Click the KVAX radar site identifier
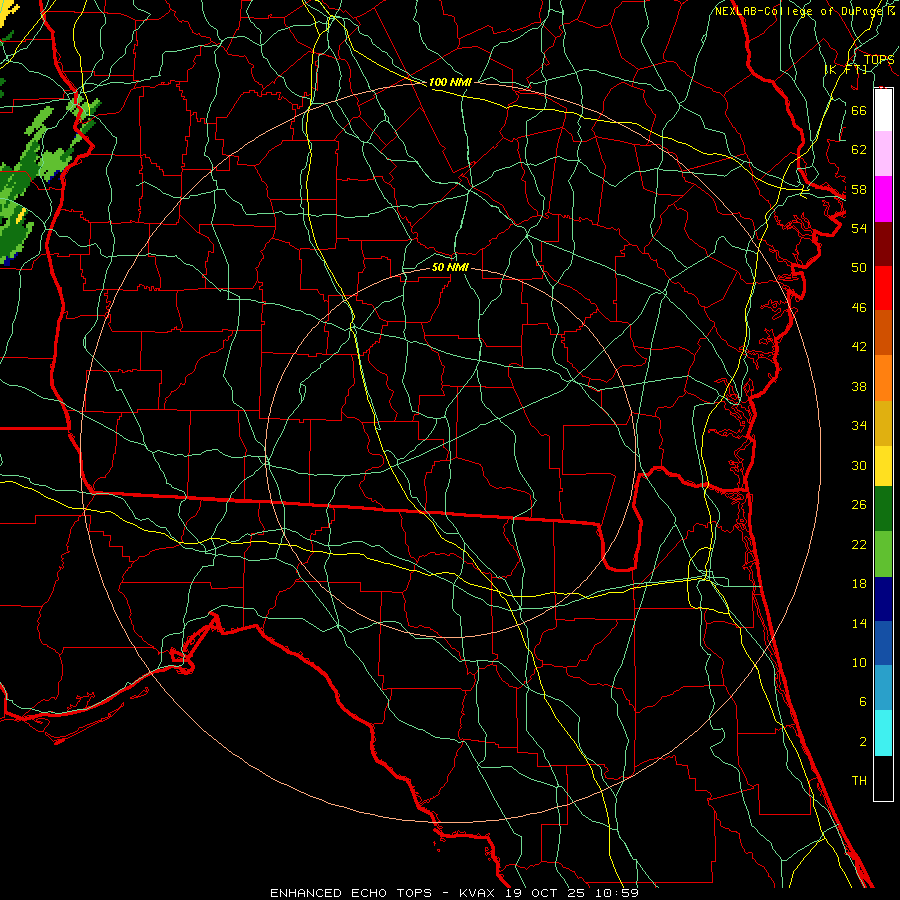Image resolution: width=900 pixels, height=900 pixels. click(476, 893)
